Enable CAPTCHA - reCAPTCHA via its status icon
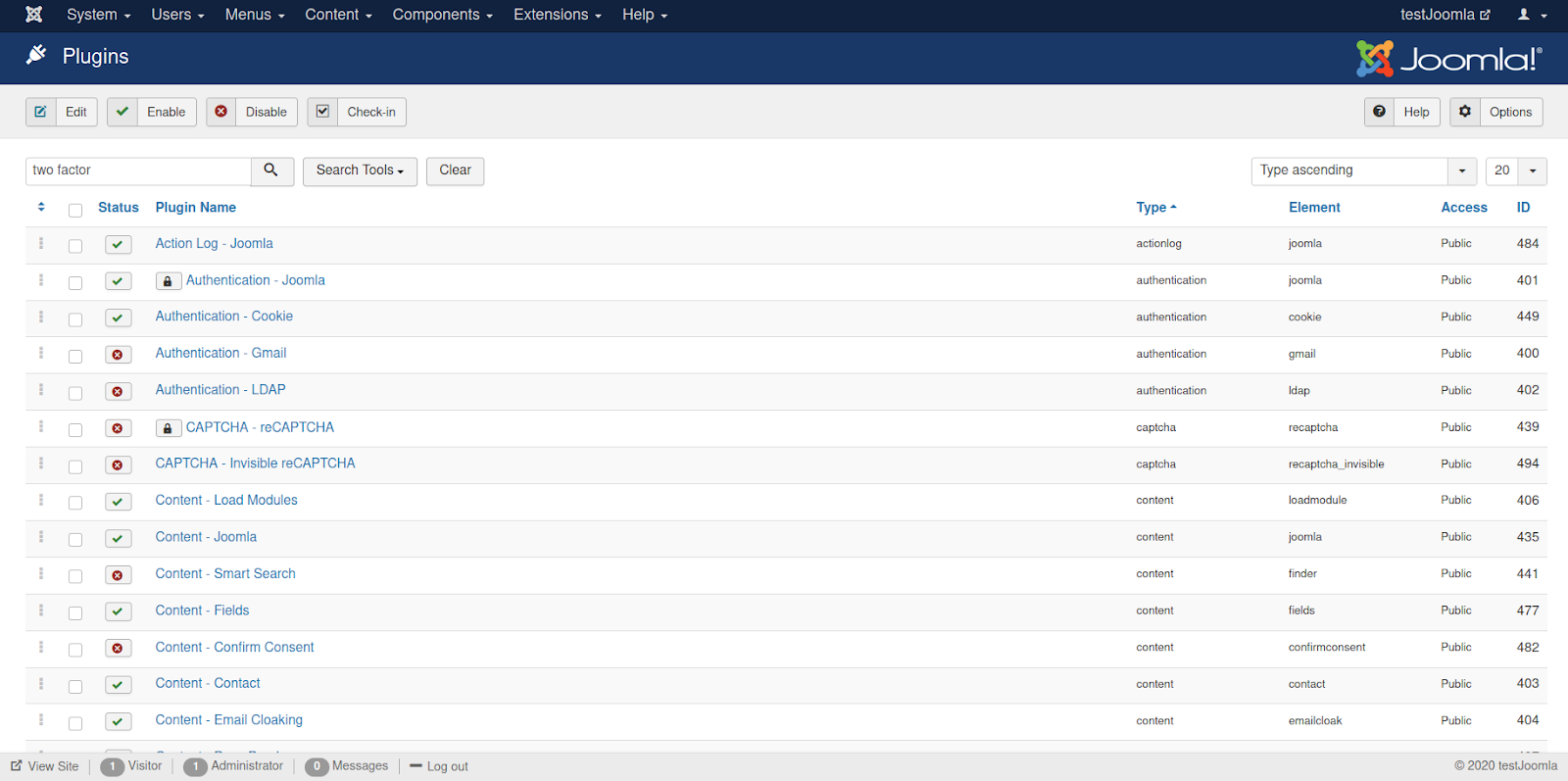Image resolution: width=1568 pixels, height=781 pixels. coord(118,428)
